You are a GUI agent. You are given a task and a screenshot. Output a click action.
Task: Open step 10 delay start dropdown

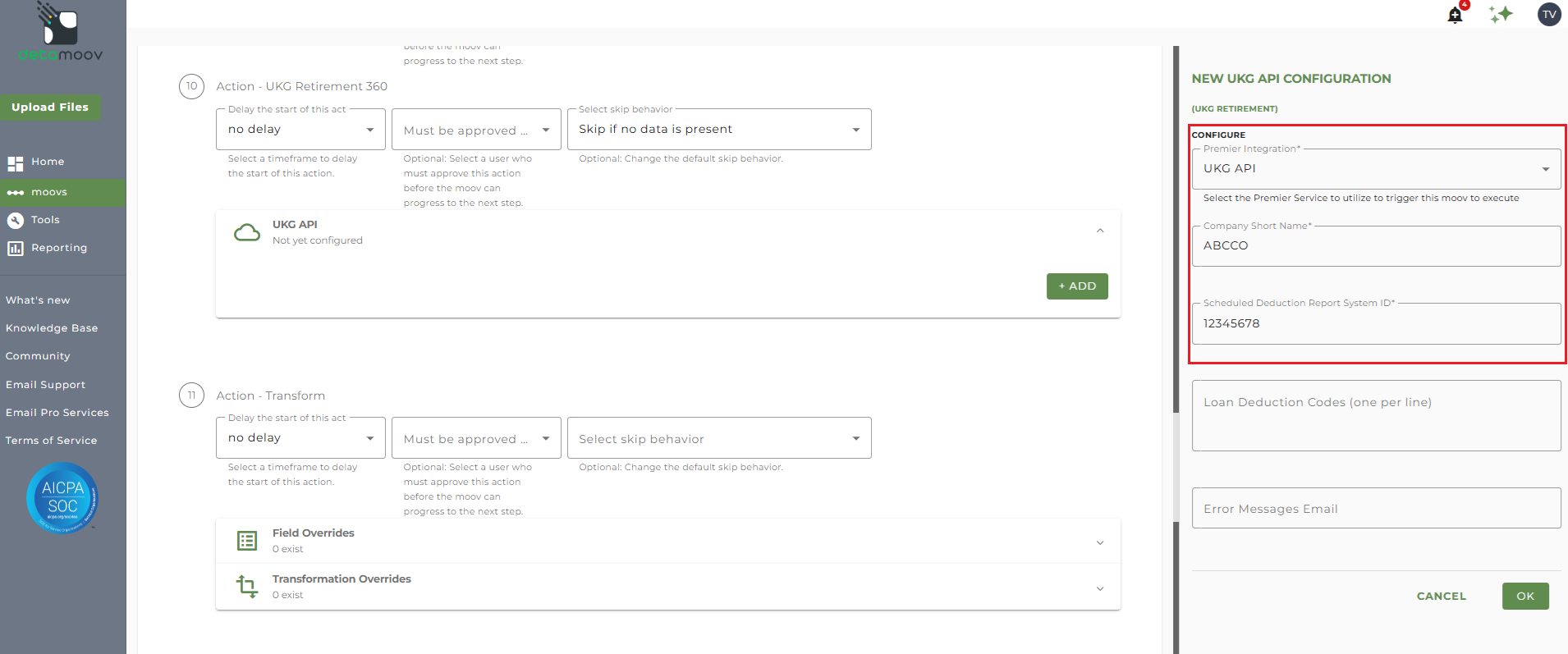pyautogui.click(x=300, y=130)
